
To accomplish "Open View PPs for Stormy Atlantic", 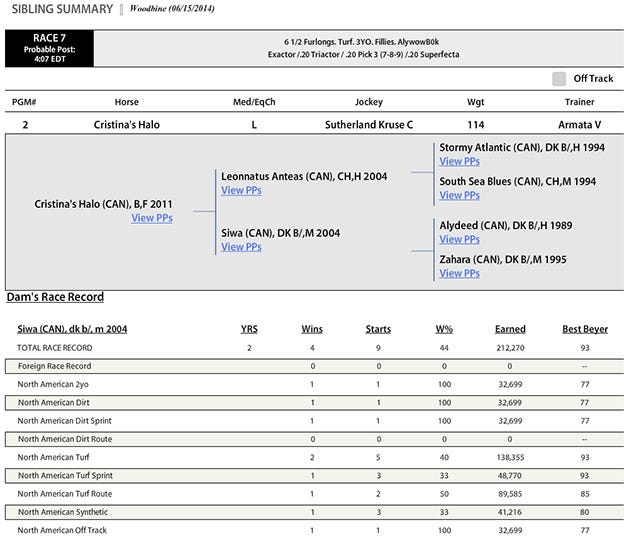I will pos(459,161).
